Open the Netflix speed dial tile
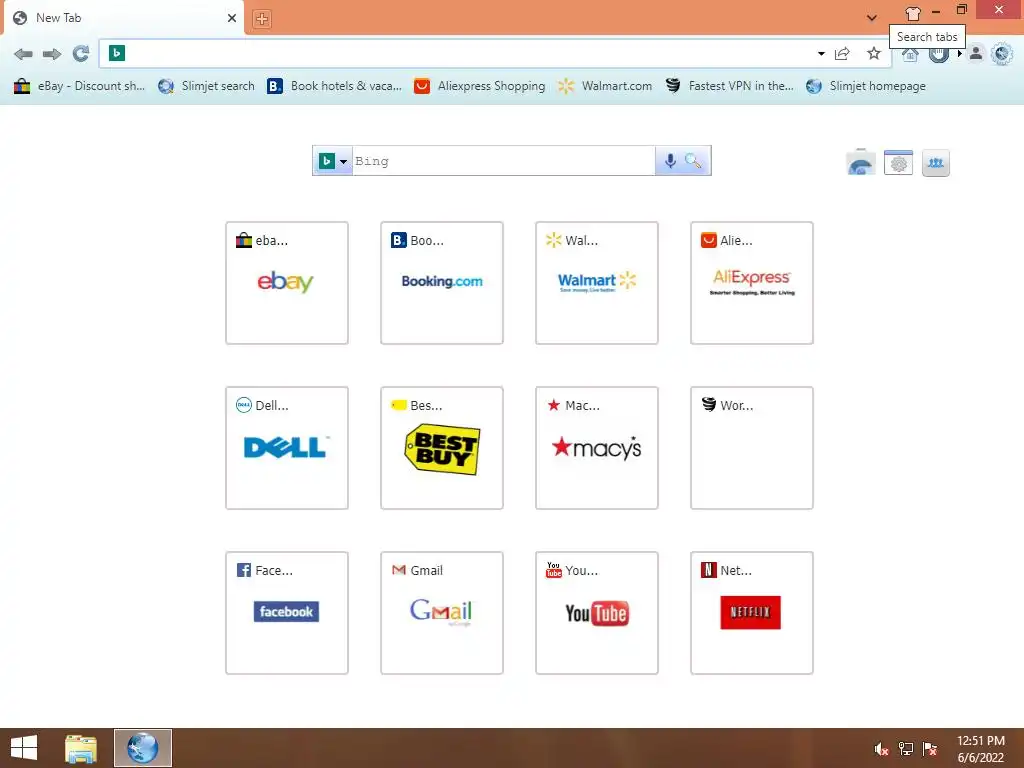 [x=752, y=613]
